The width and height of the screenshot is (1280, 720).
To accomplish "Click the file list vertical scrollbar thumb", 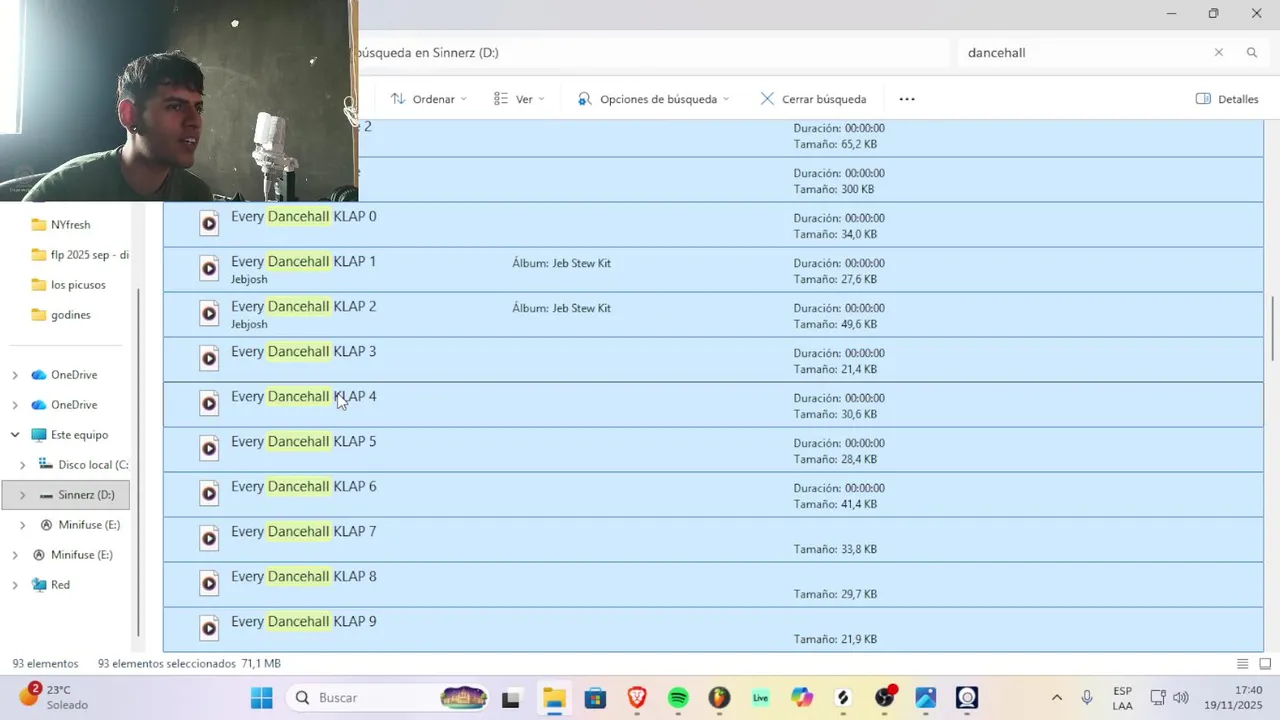I will point(1273,328).
